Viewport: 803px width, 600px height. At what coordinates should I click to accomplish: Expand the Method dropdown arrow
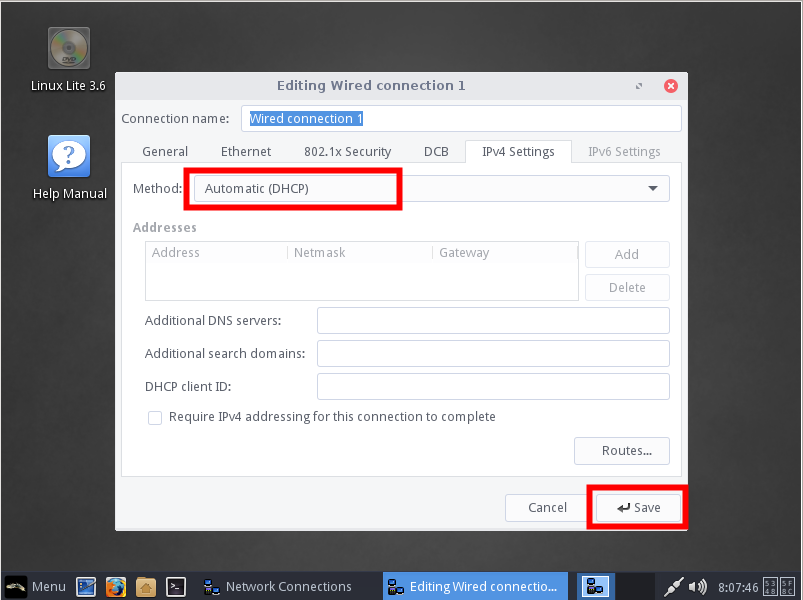tap(652, 188)
